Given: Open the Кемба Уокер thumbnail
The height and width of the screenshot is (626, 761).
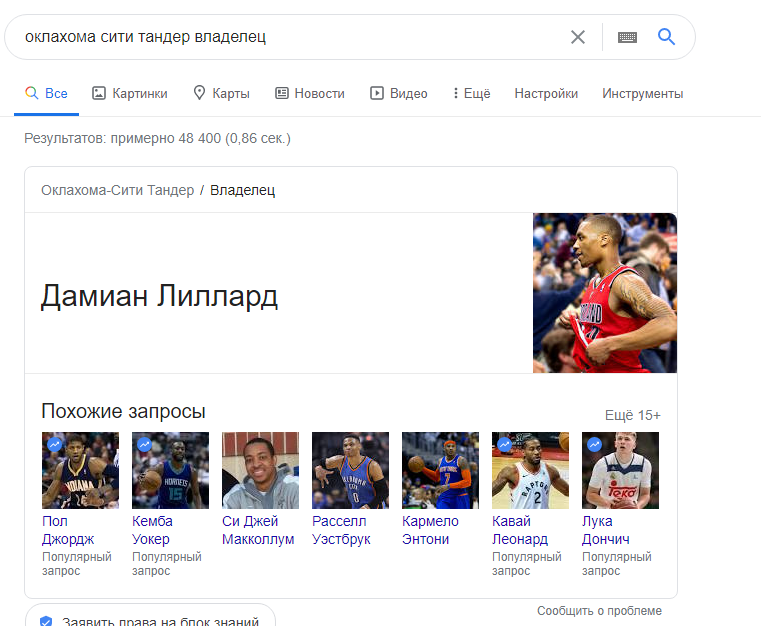Looking at the screenshot, I should pos(170,470).
